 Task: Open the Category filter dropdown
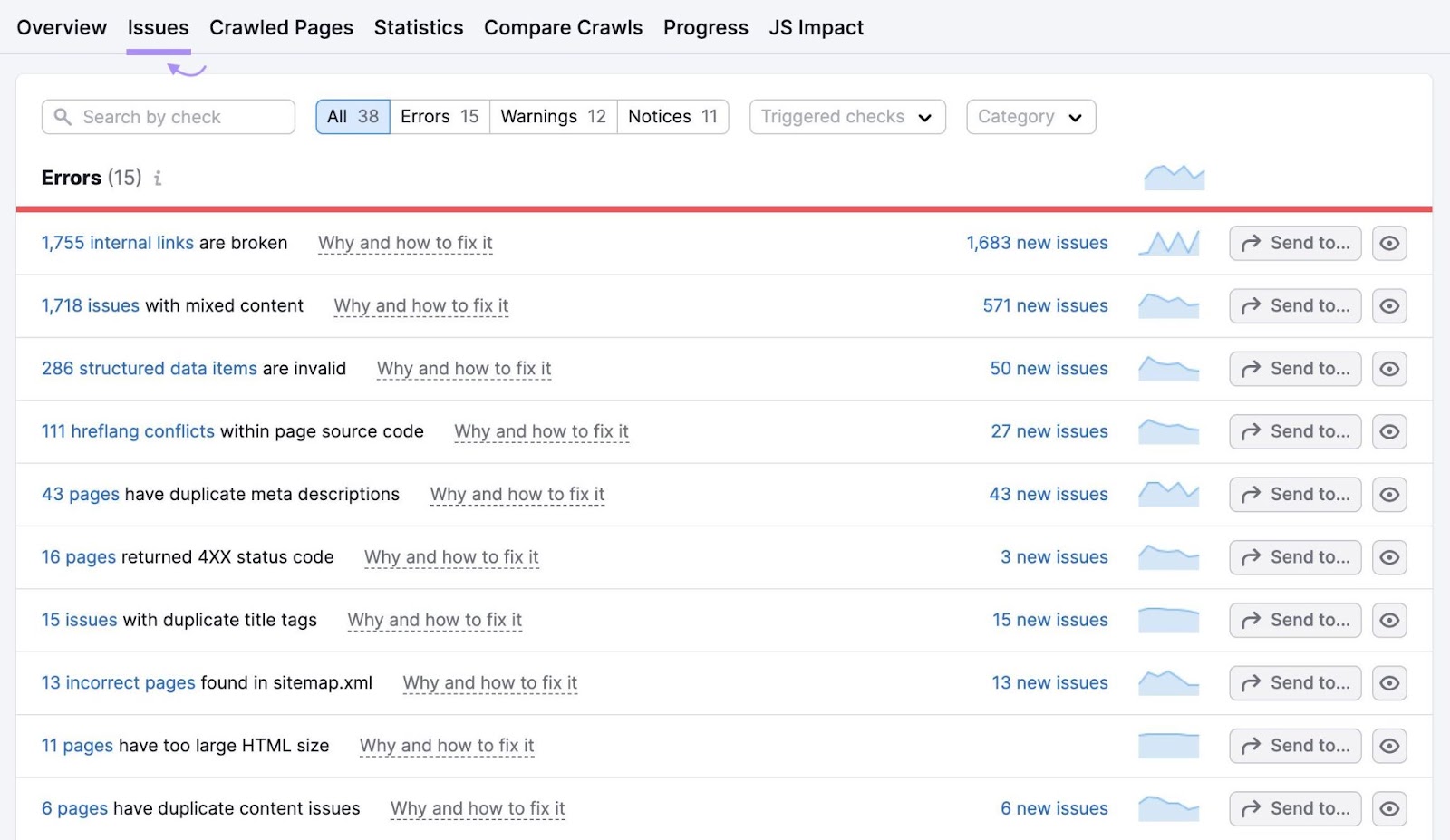click(x=1030, y=116)
